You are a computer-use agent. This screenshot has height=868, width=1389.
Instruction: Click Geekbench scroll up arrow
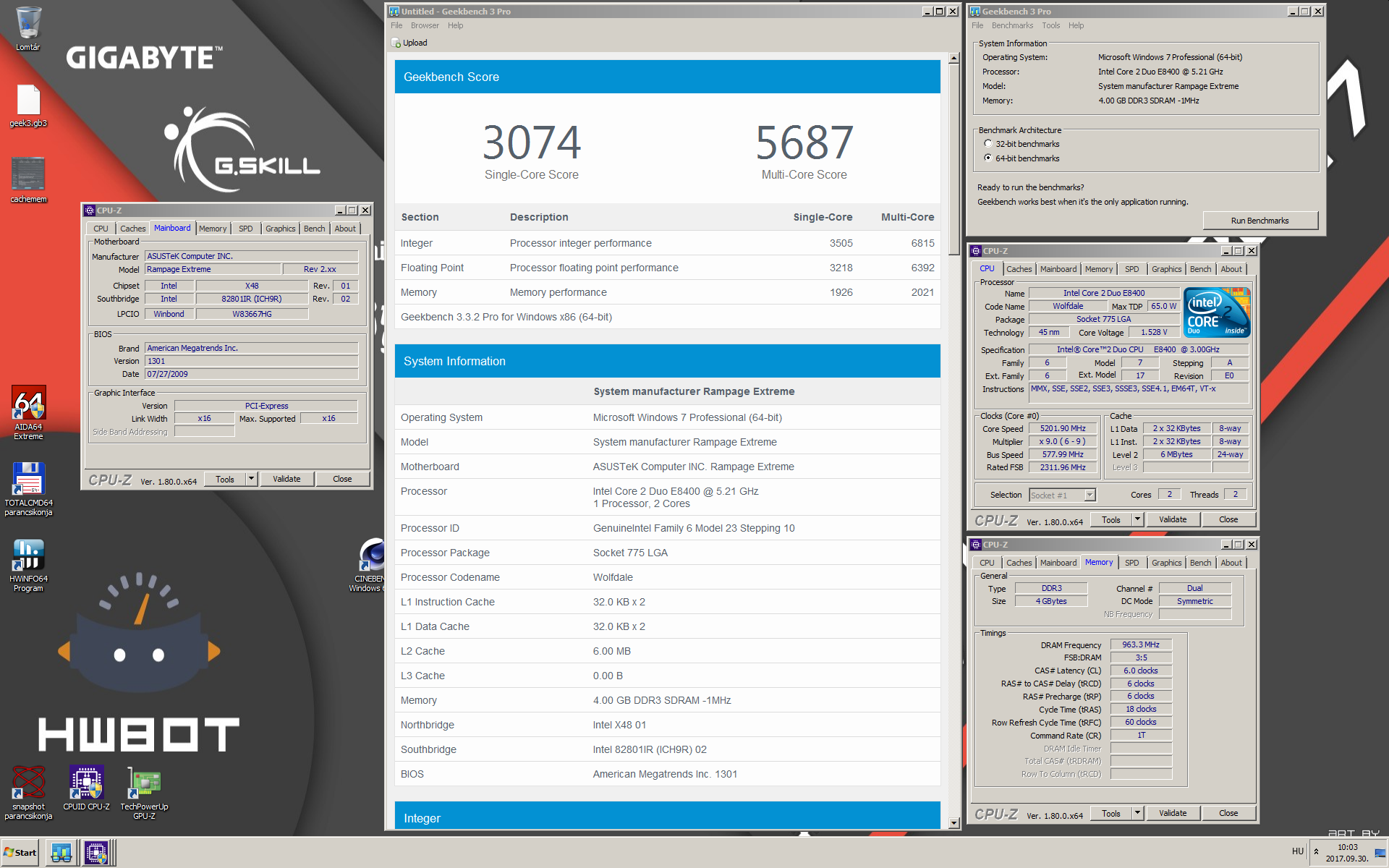(953, 58)
